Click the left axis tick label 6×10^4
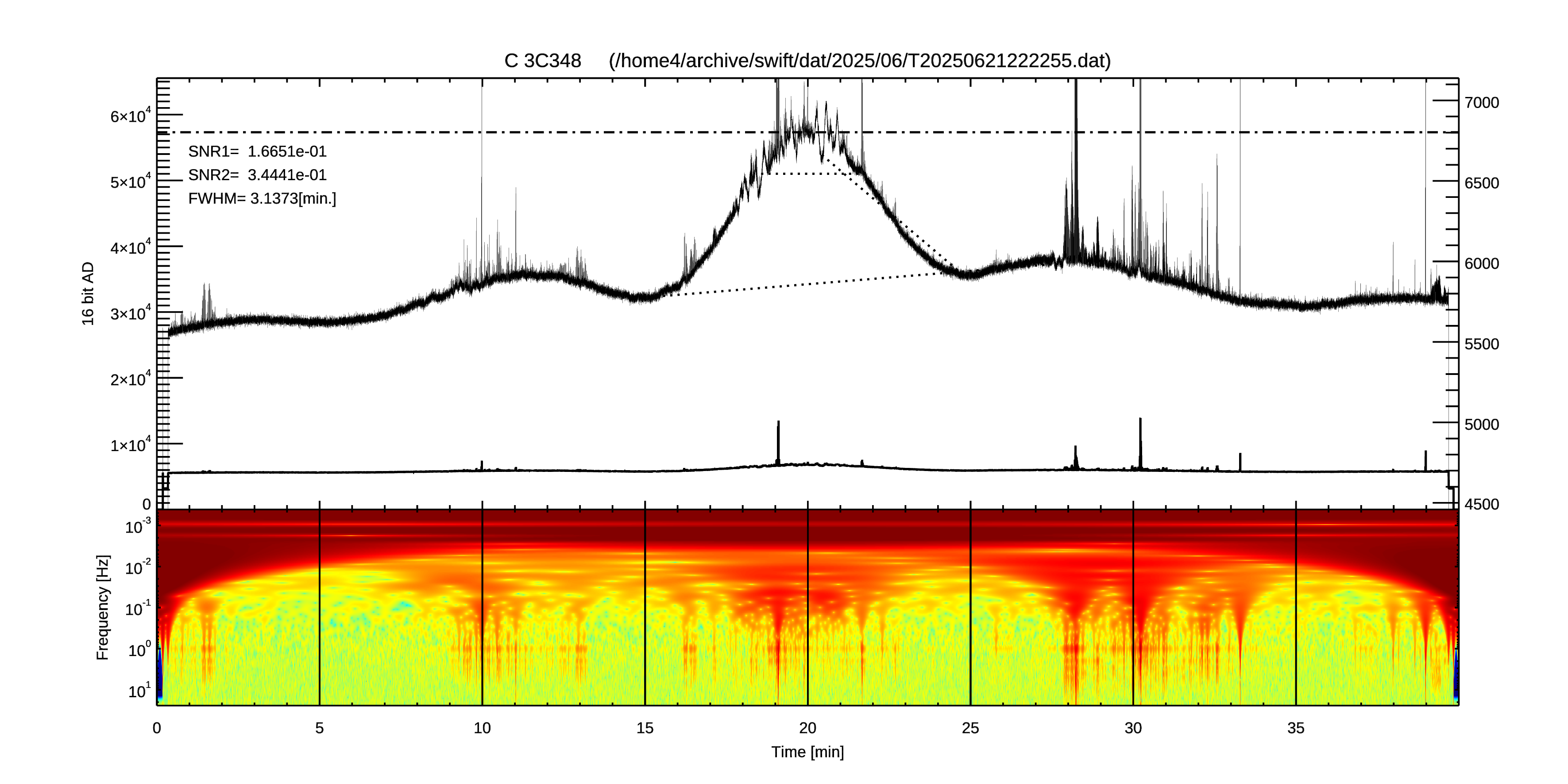Viewport: 1568px width, 784px height. (130, 115)
